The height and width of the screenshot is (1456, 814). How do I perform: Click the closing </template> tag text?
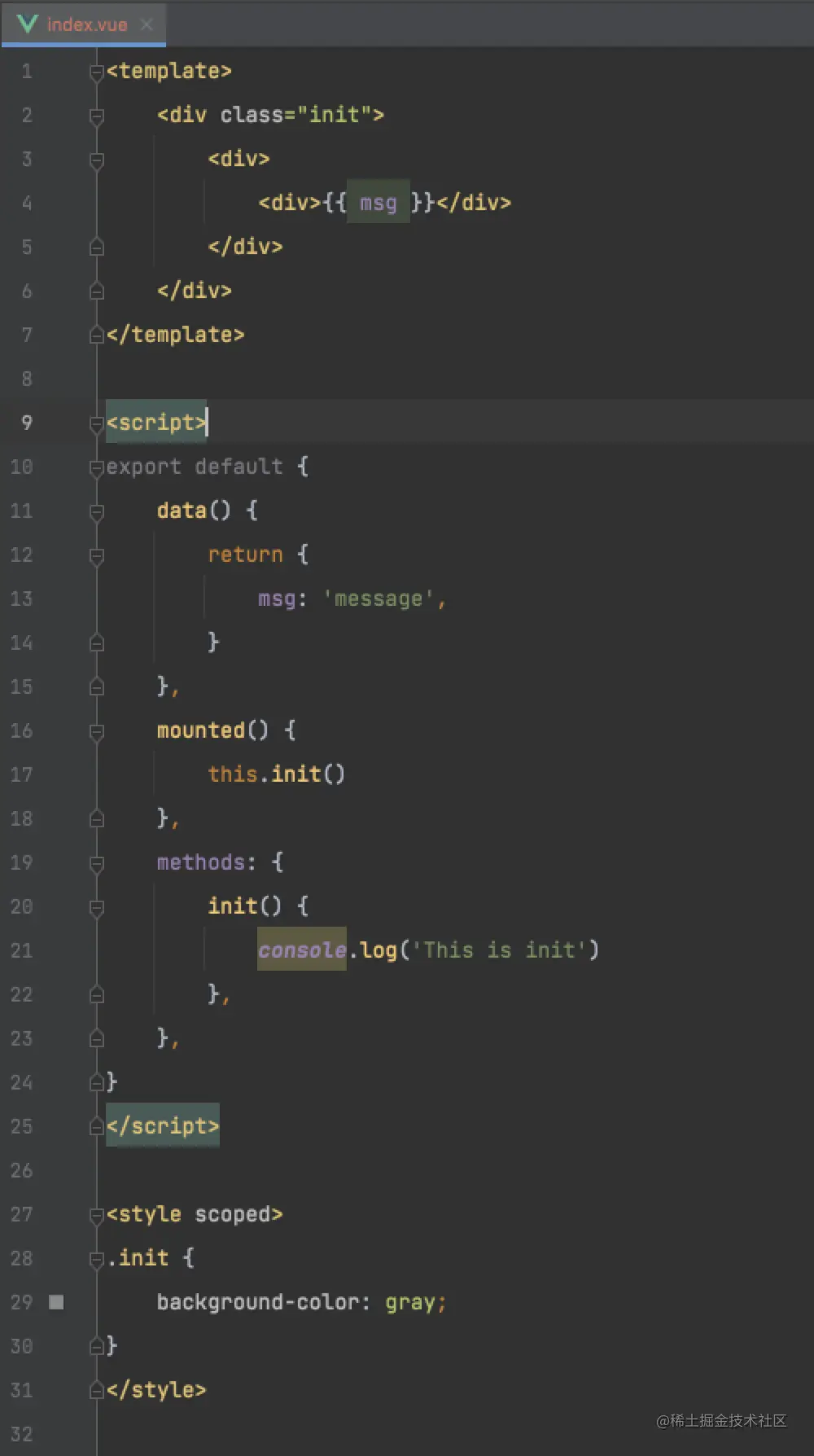pos(175,335)
